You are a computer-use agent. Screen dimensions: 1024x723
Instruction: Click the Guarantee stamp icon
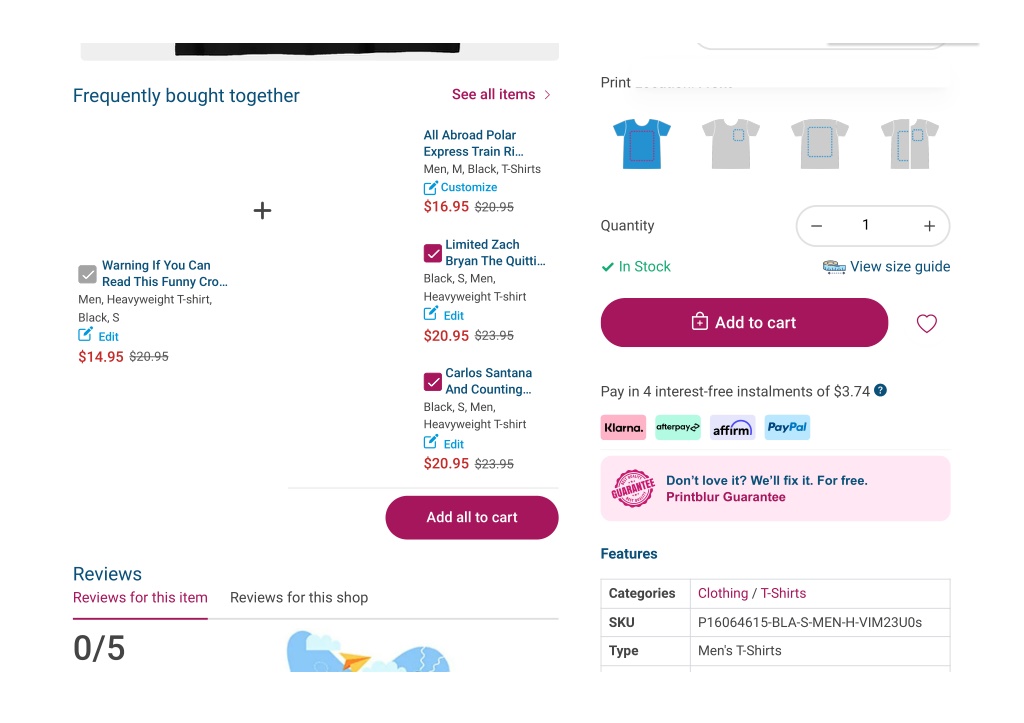click(x=632, y=489)
